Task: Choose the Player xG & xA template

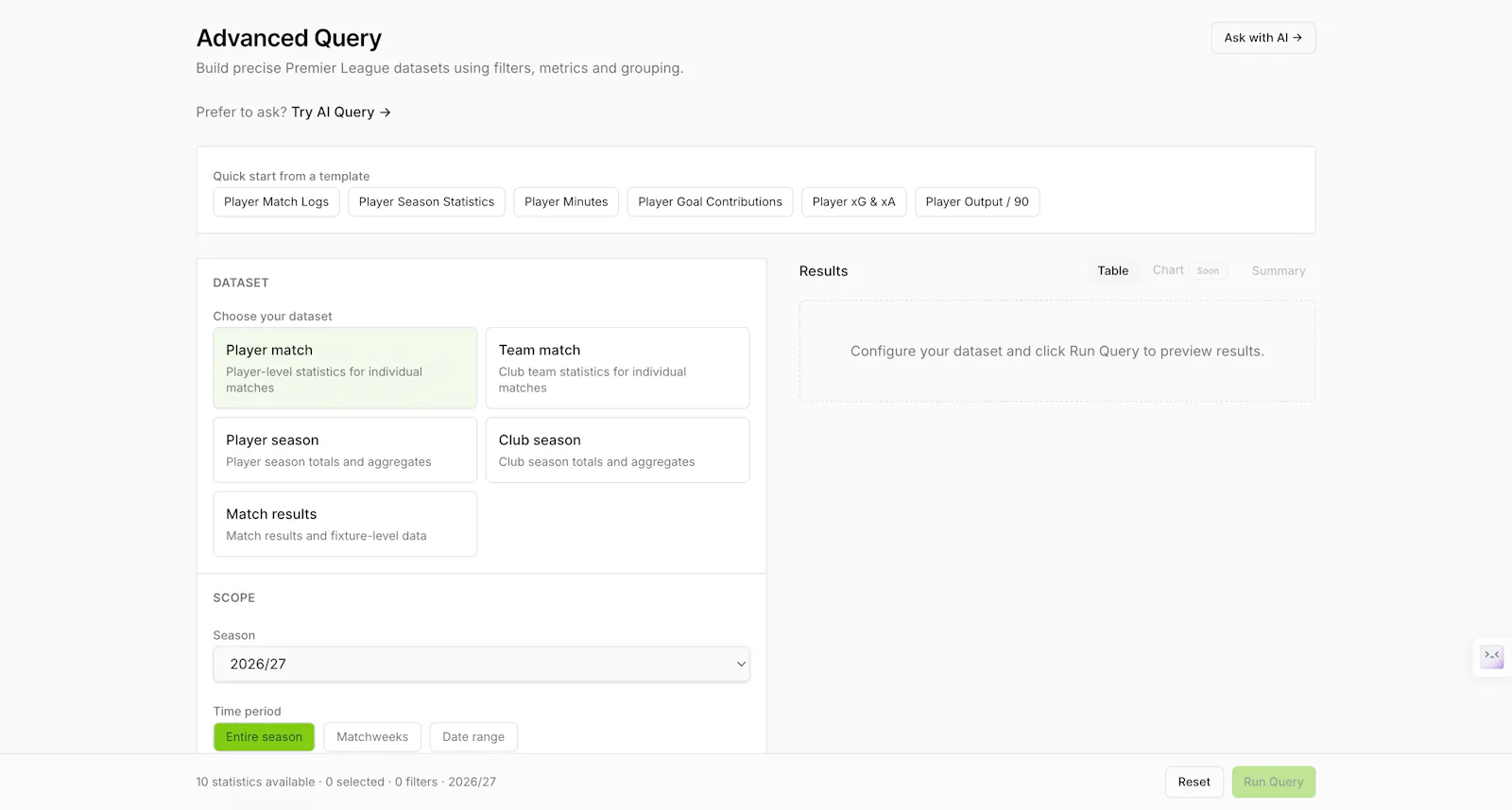Action: tap(853, 201)
